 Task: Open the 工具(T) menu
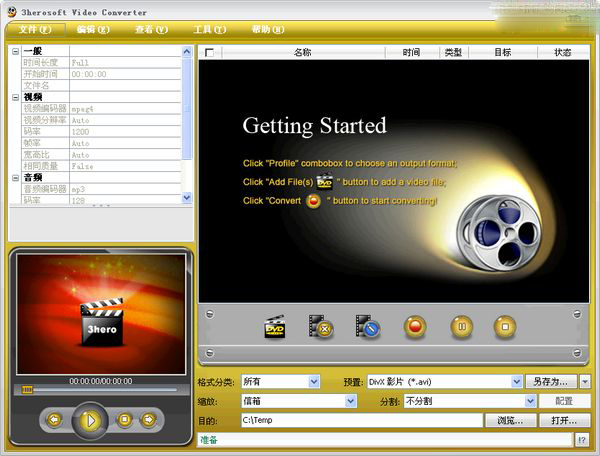210,29
